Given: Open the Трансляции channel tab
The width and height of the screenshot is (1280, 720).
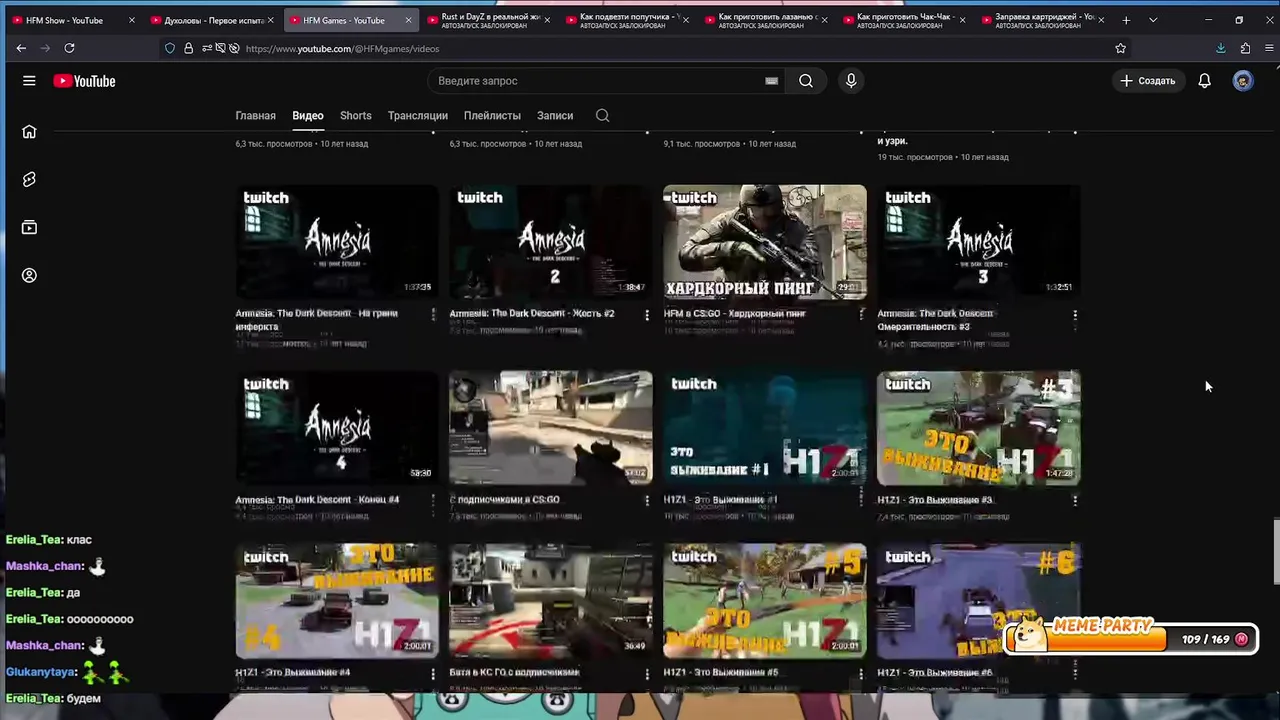Looking at the screenshot, I should tap(418, 116).
